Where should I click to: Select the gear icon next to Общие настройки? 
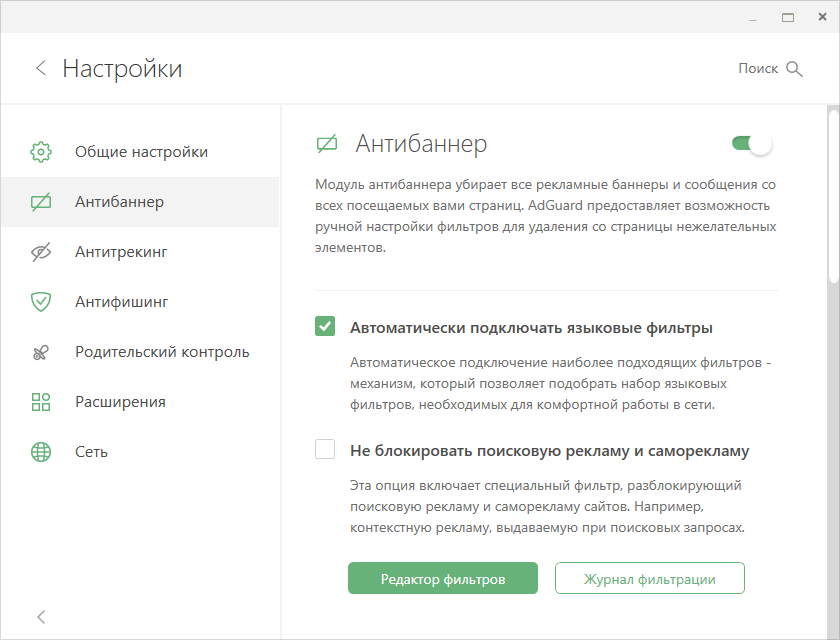point(41,151)
